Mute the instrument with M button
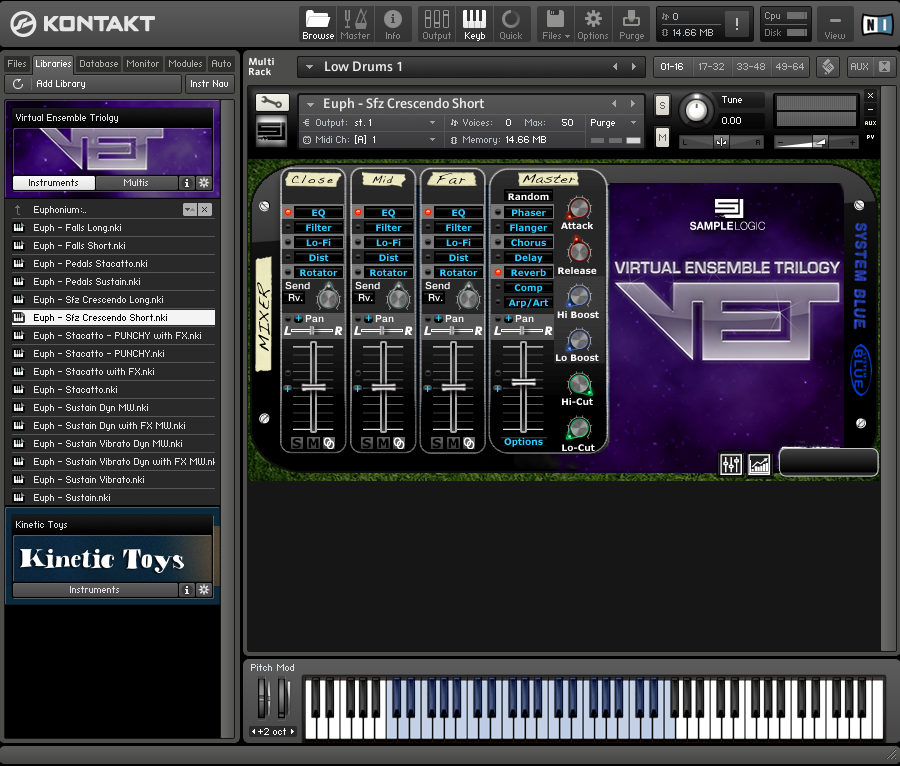 point(662,138)
